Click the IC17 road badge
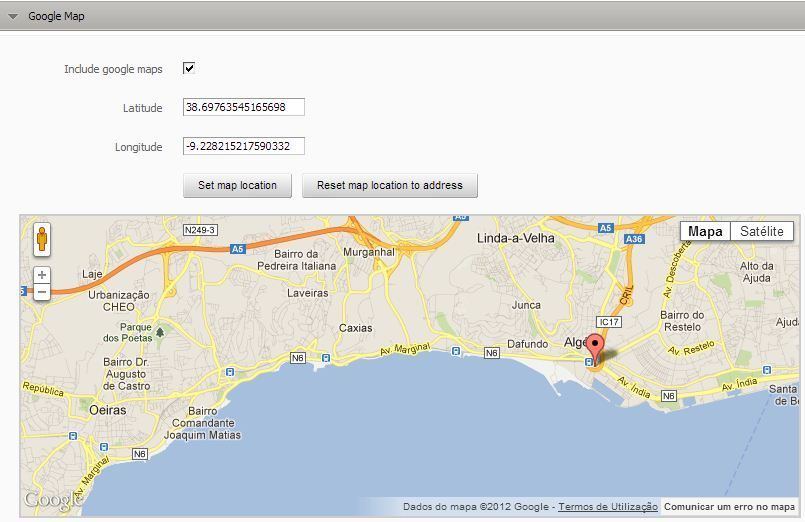The width and height of the screenshot is (805, 522). tap(609, 322)
